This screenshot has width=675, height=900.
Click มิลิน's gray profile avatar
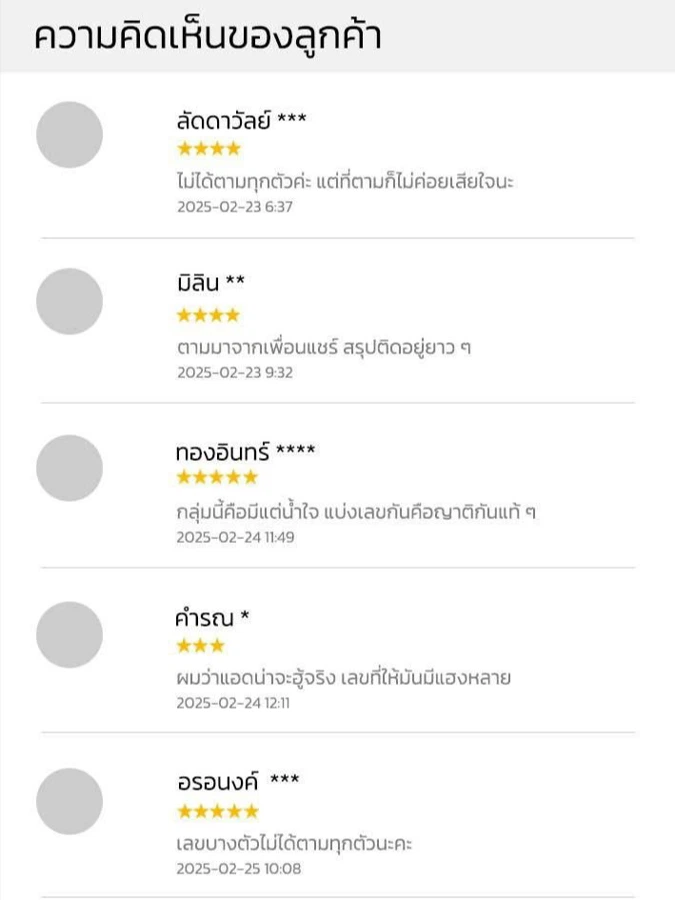pos(69,301)
